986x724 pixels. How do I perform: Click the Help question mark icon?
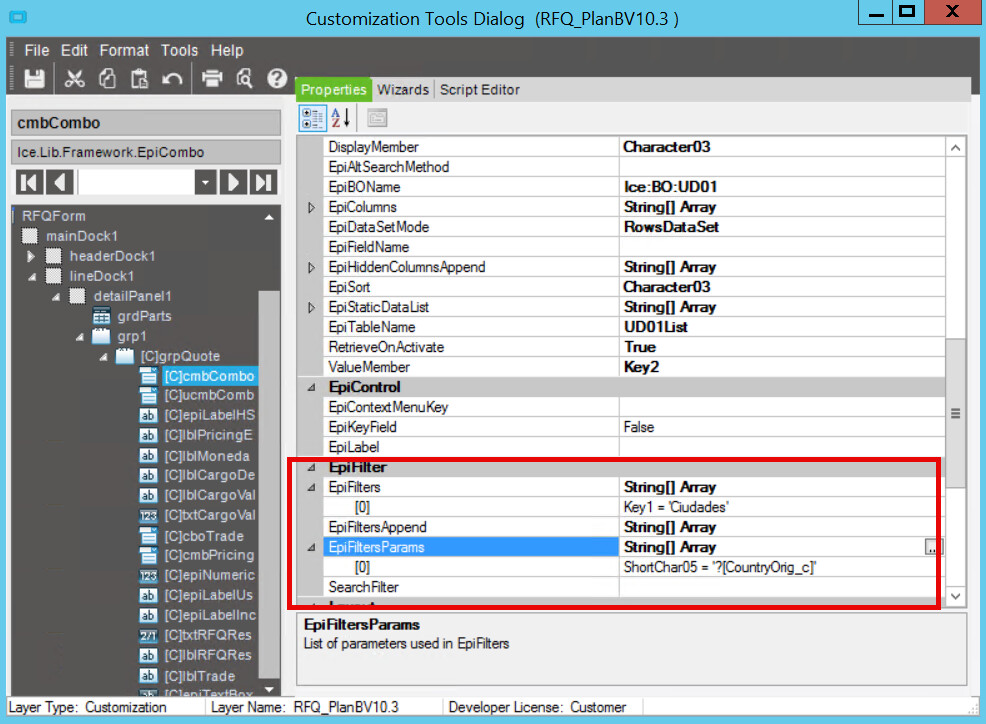tap(277, 79)
